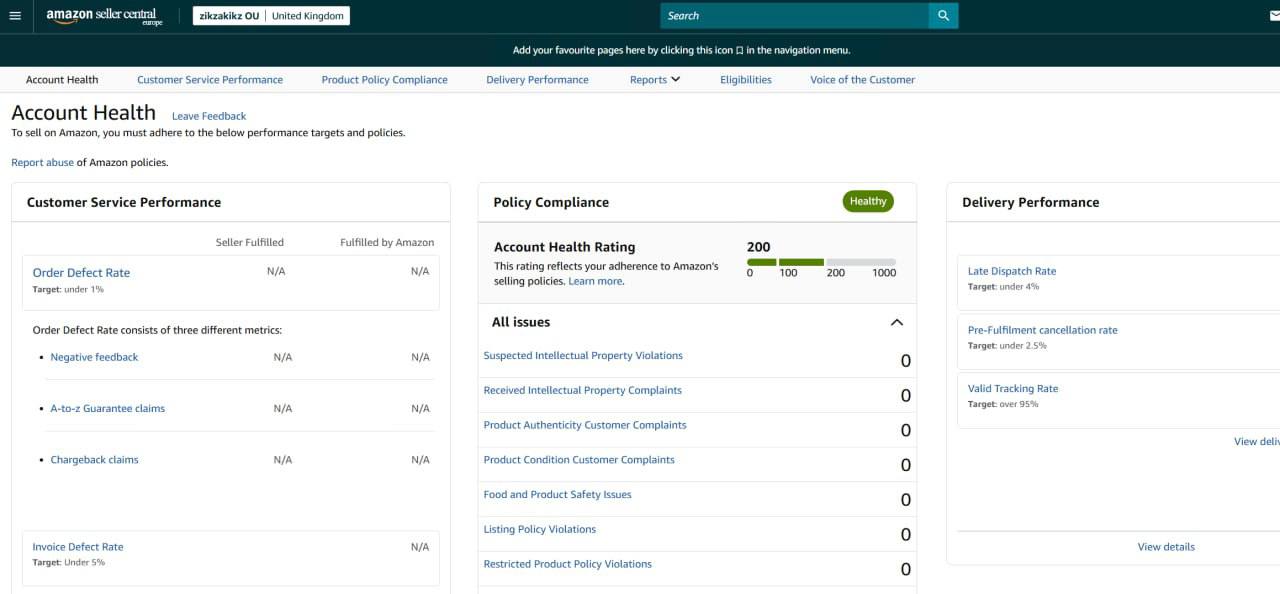This screenshot has height=594, width=1280.
Task: Click the Seller Fulfilled column header
Action: click(250, 242)
